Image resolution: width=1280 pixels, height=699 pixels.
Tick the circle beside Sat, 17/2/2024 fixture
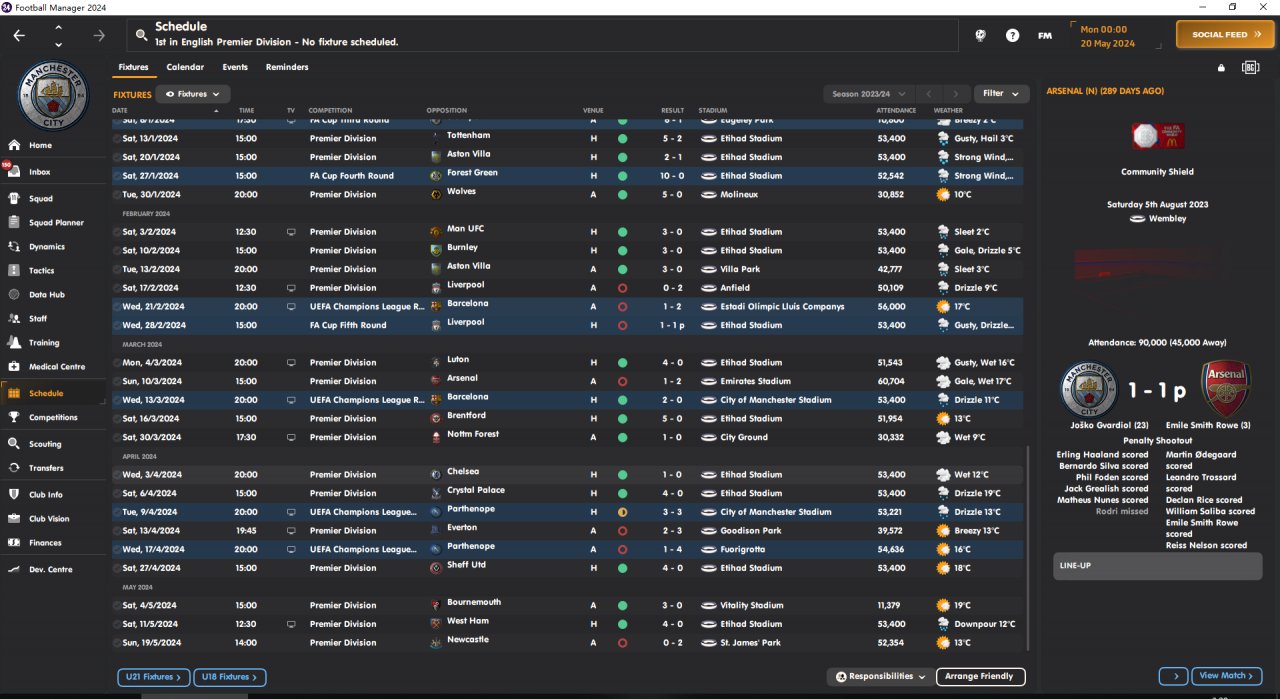pyautogui.click(x=117, y=288)
